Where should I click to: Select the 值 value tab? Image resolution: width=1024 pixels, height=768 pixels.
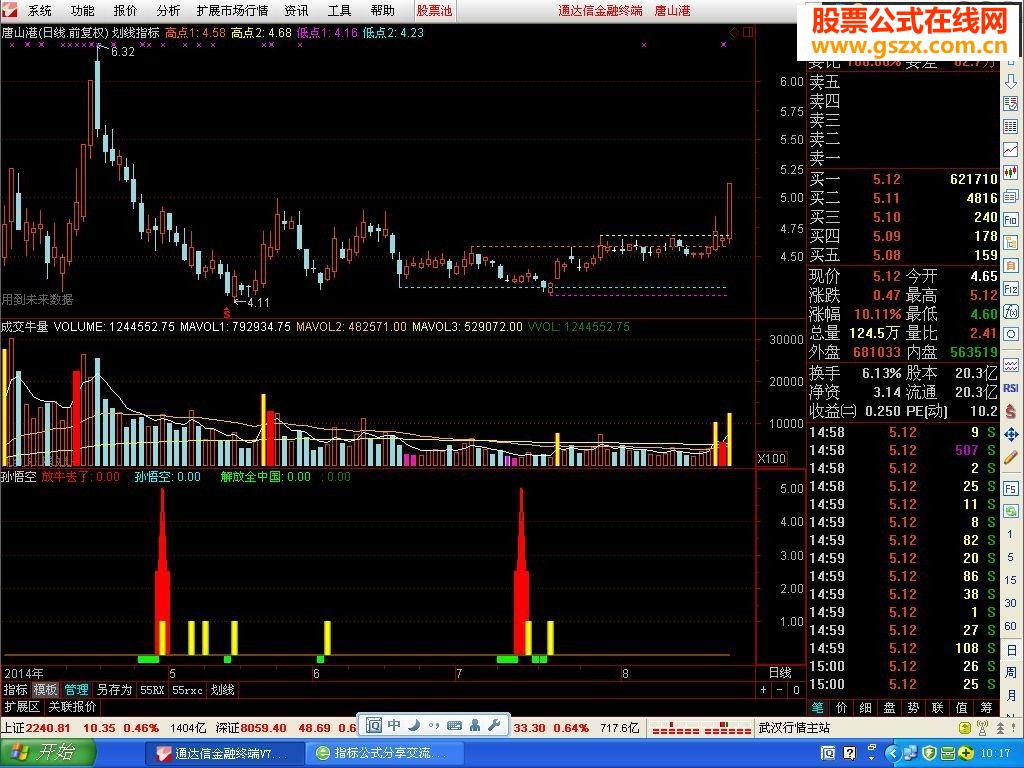(962, 707)
